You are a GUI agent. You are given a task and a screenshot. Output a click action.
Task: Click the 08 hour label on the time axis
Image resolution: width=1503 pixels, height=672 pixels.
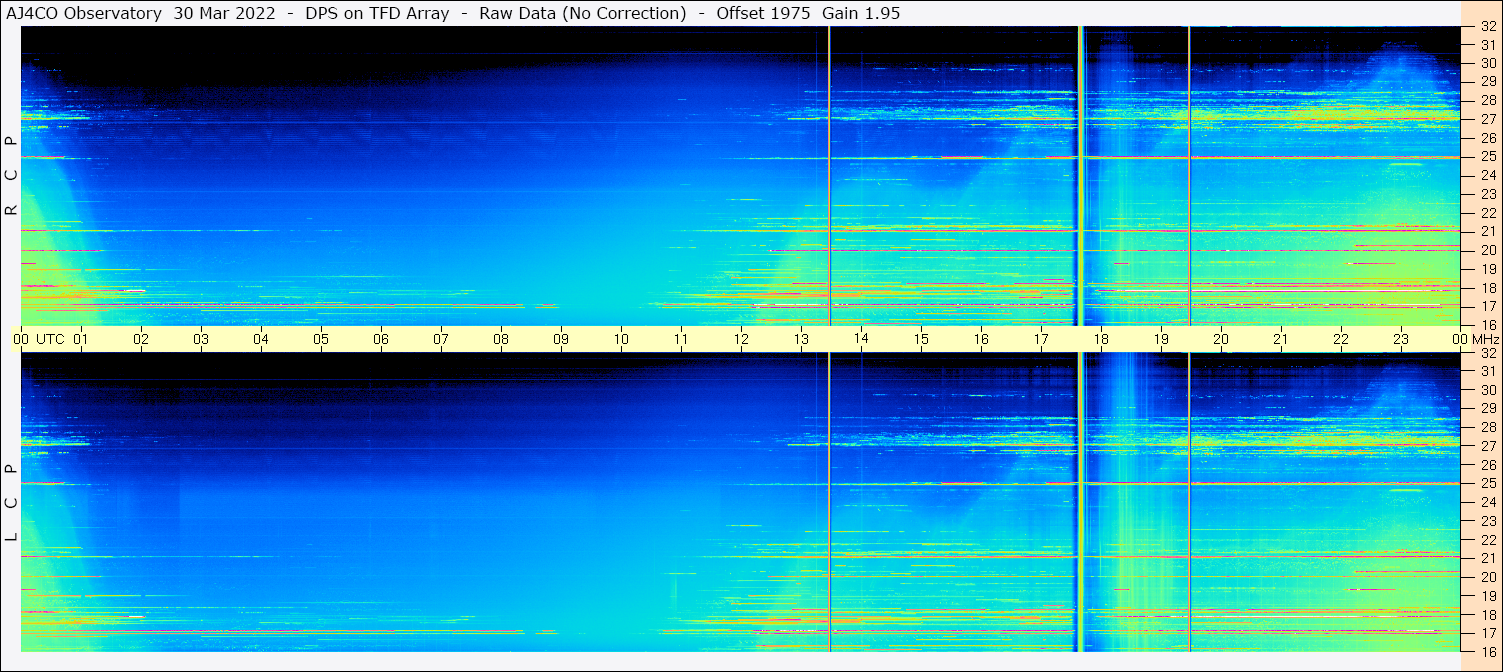pos(501,339)
